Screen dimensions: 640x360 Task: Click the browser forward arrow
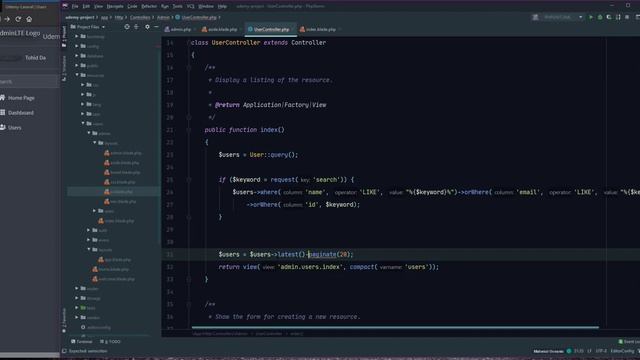tap(7, 19)
